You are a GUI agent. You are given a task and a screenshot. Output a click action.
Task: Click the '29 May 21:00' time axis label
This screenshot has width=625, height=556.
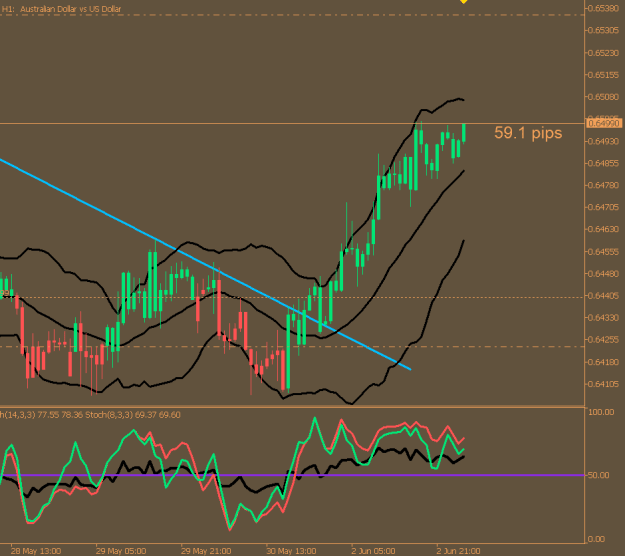pyautogui.click(x=206, y=551)
